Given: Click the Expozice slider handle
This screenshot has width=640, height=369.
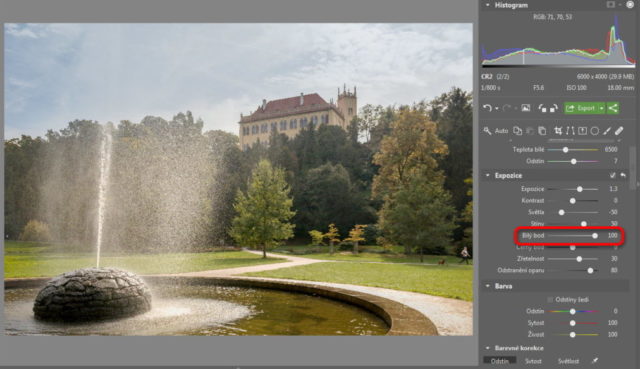Looking at the screenshot, I should pyautogui.click(x=580, y=189).
